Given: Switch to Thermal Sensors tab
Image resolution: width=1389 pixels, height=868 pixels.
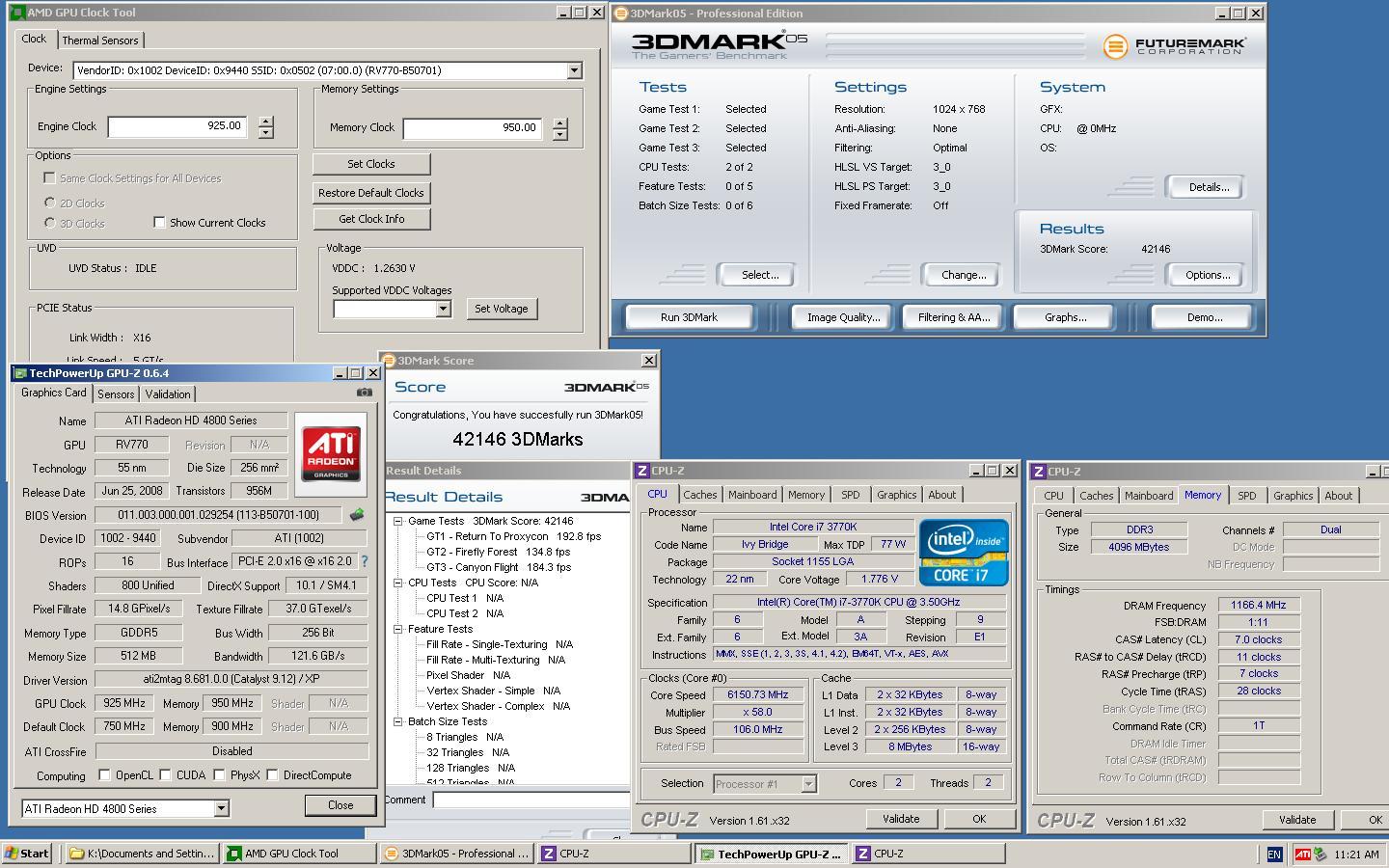Looking at the screenshot, I should coord(100,41).
